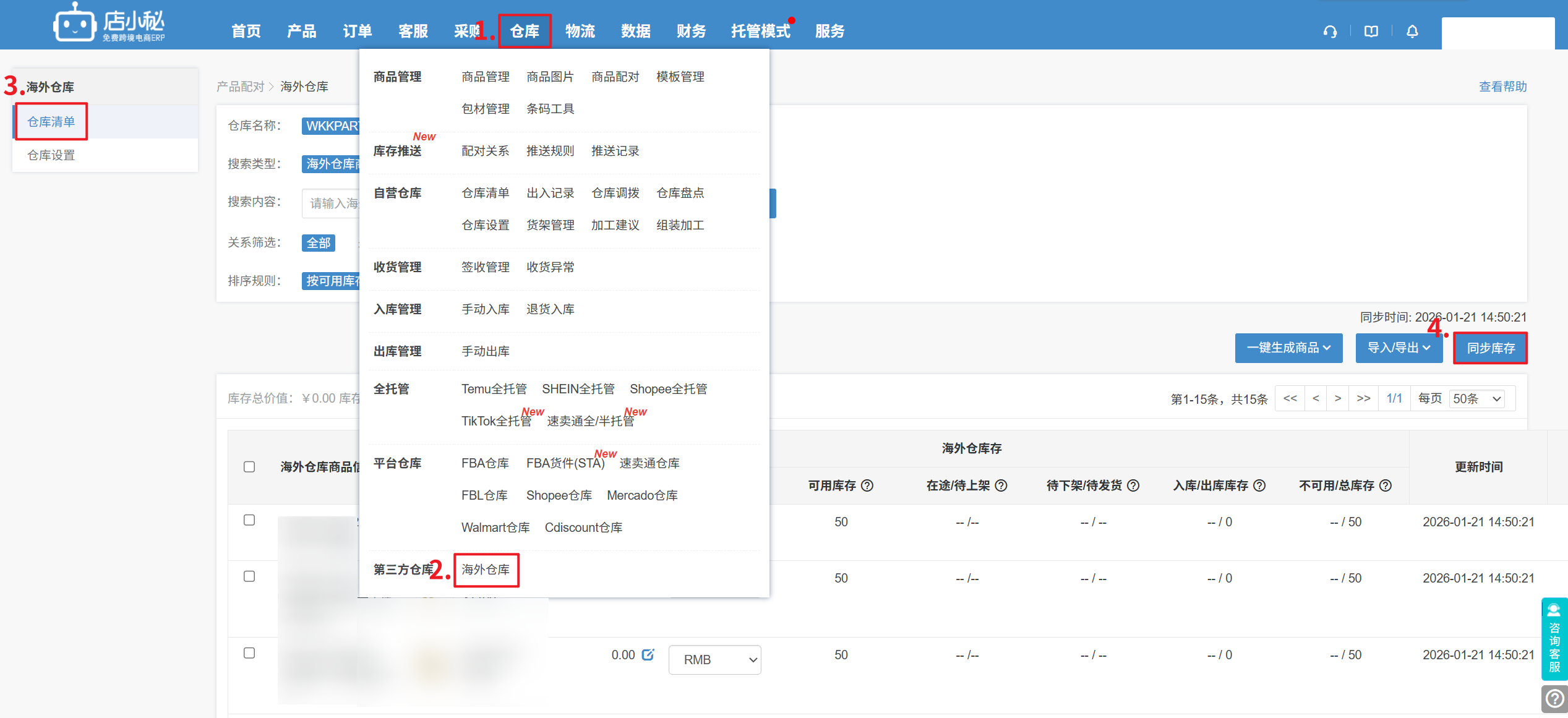Select 海外仓库 under 第三方仓库 menu
1568x718 pixels.
(x=486, y=569)
